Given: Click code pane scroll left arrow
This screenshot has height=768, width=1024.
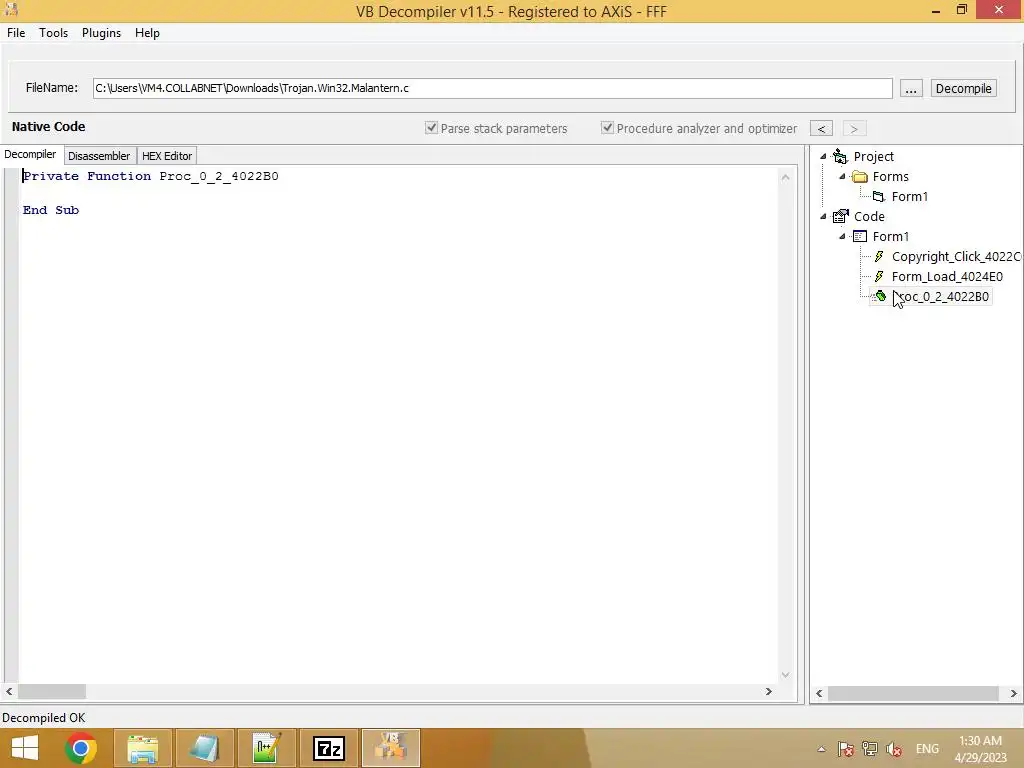Looking at the screenshot, I should [x=9, y=692].
